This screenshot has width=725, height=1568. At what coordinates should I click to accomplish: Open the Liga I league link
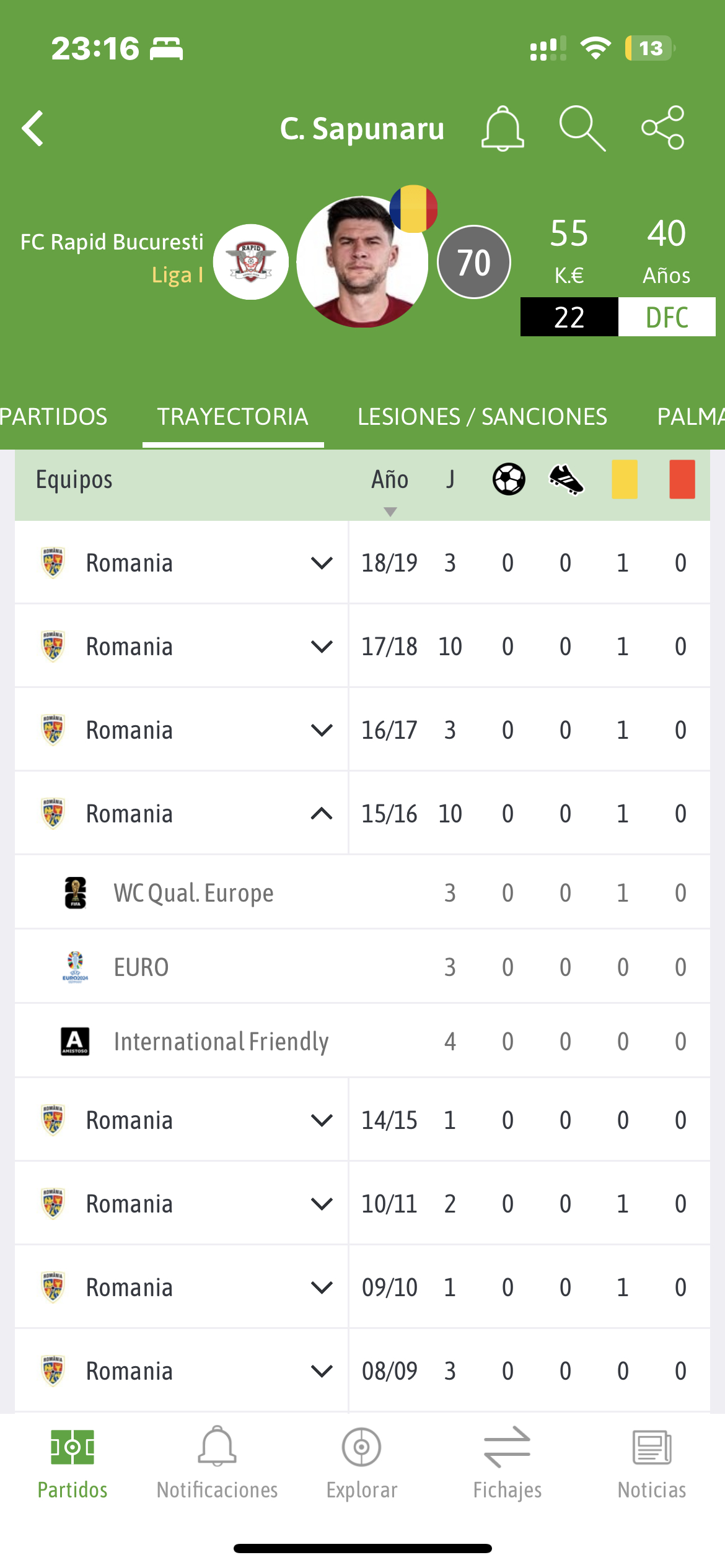[178, 275]
